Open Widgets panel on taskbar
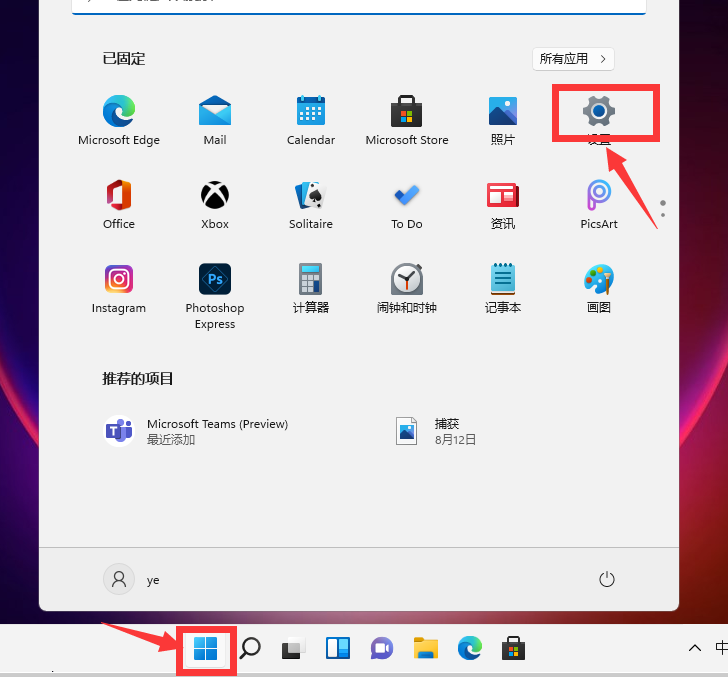This screenshot has width=728, height=677. point(338,648)
